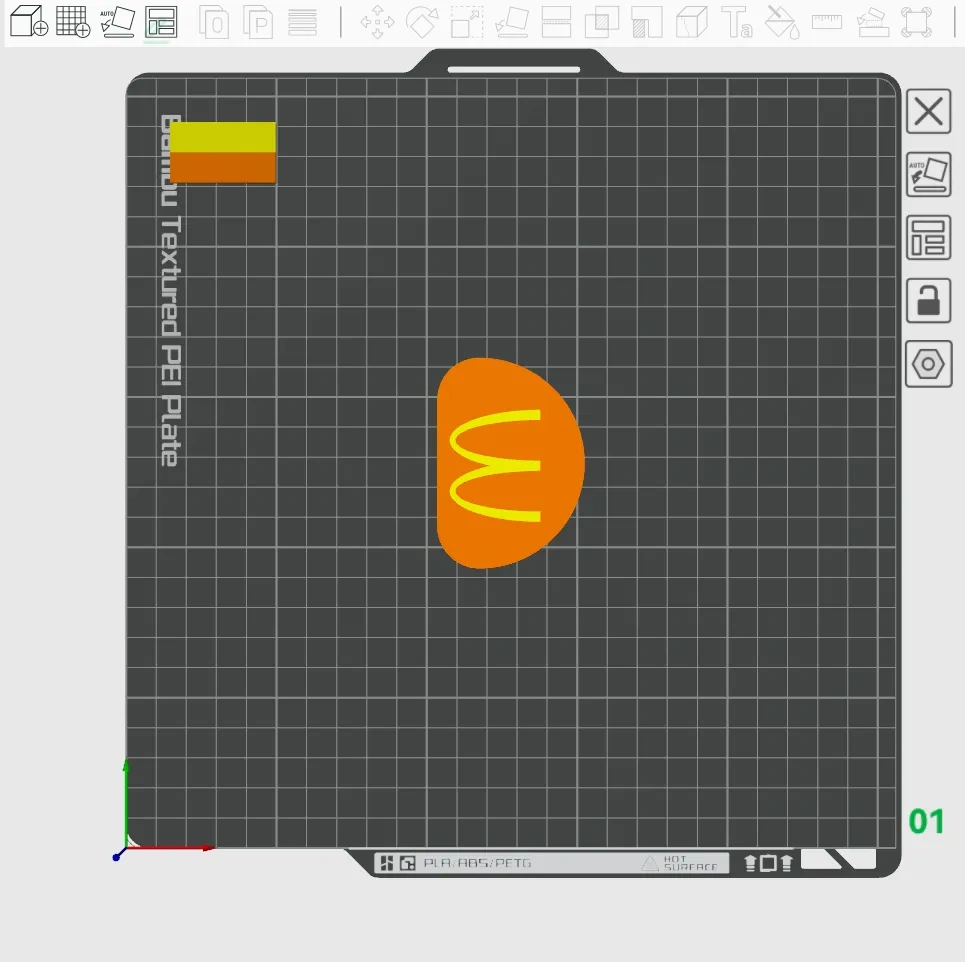Click the Add model cube icon

pos(29,21)
